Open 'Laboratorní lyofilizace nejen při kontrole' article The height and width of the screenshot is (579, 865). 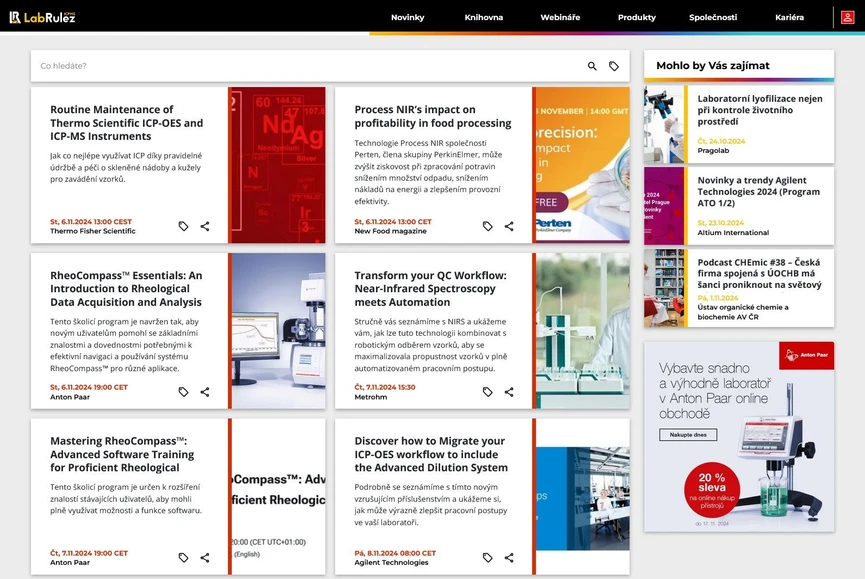point(760,110)
